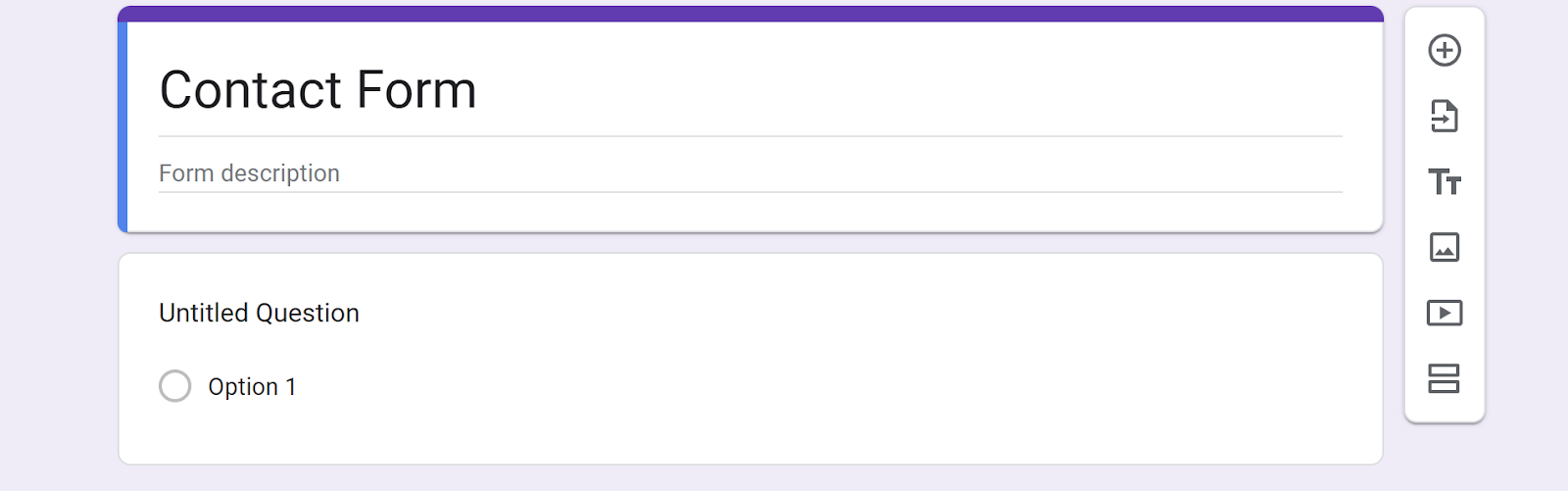Insert an image using the sidebar icon

tap(1445, 247)
